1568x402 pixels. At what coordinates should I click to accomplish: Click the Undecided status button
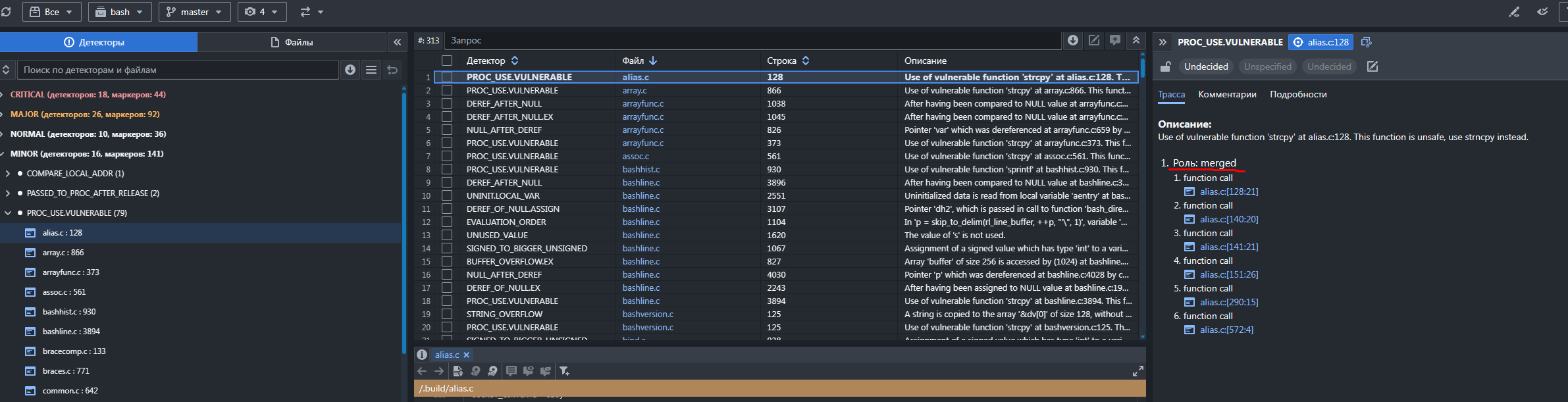point(1206,66)
